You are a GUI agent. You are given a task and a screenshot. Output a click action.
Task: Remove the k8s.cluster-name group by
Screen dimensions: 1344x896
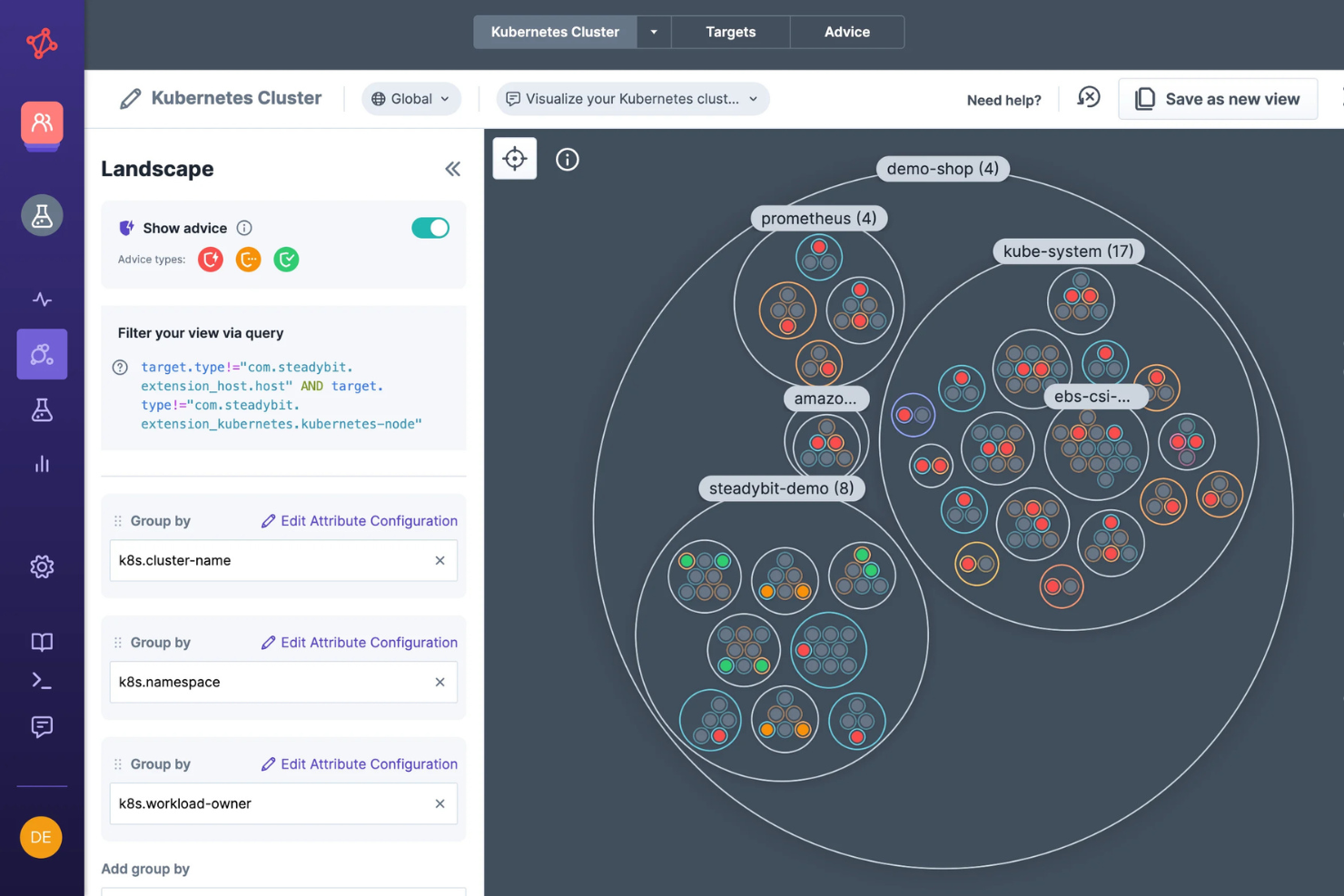[x=440, y=561]
